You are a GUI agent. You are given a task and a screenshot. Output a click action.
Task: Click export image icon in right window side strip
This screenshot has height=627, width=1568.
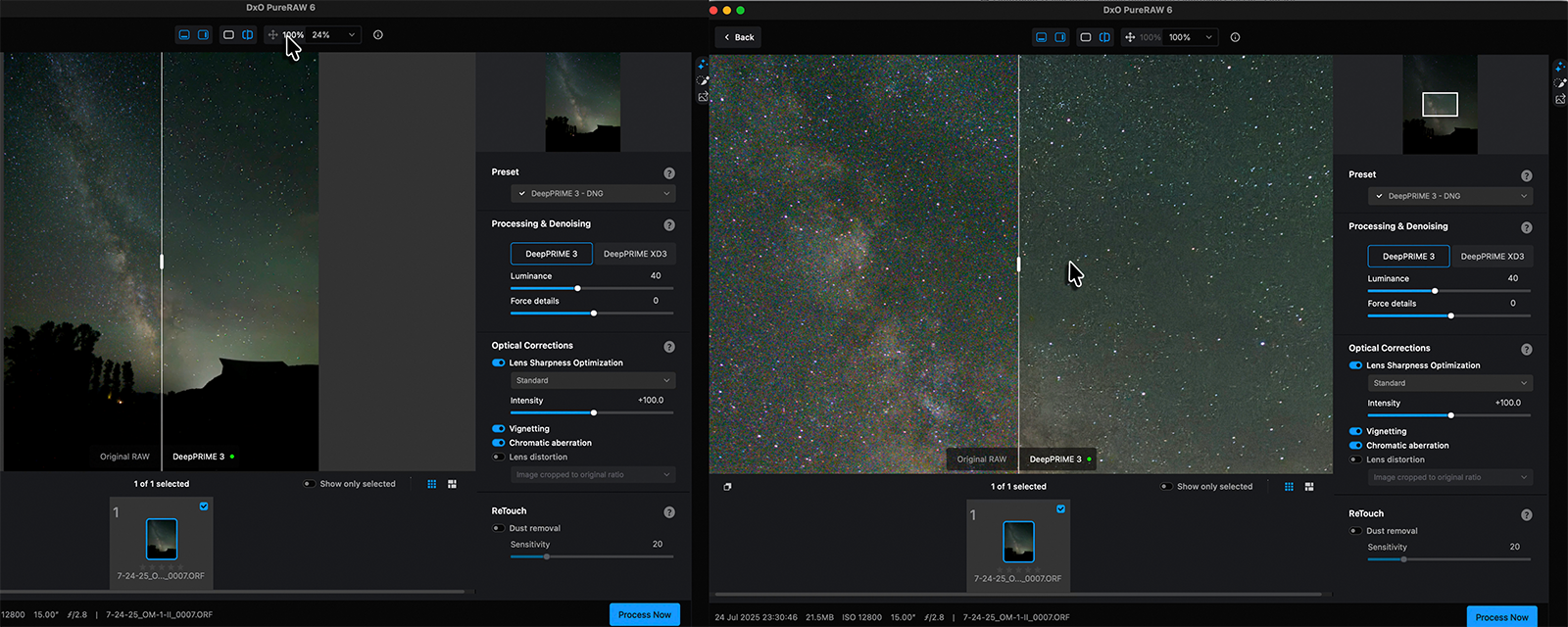[x=1560, y=99]
